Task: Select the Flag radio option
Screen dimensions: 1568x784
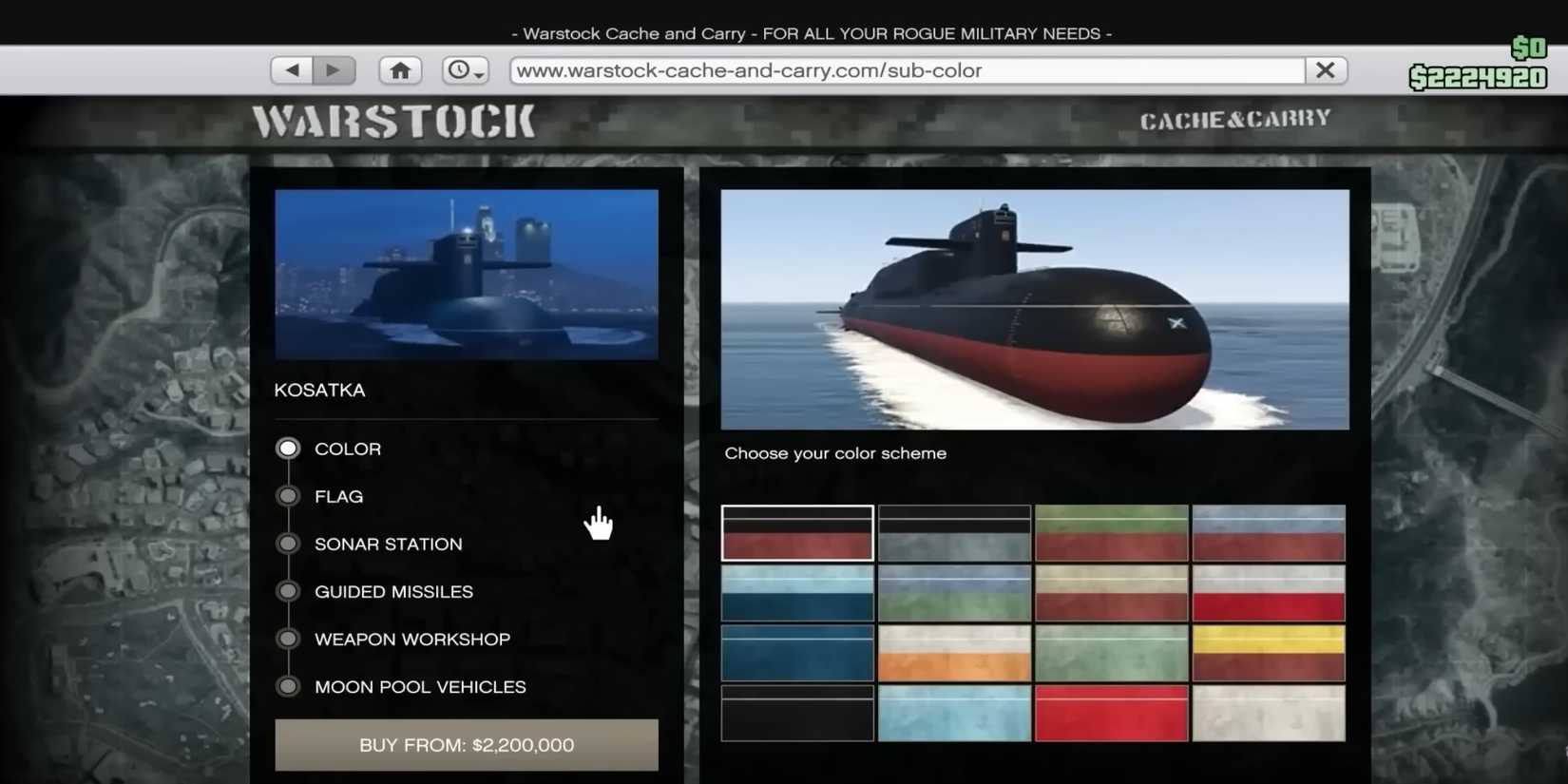Action: click(x=288, y=496)
